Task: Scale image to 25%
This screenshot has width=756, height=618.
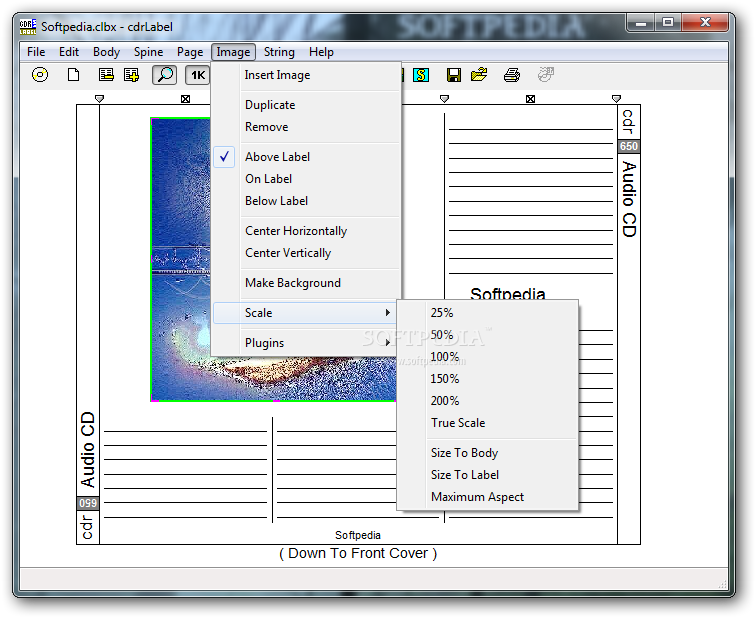Action: click(487, 313)
